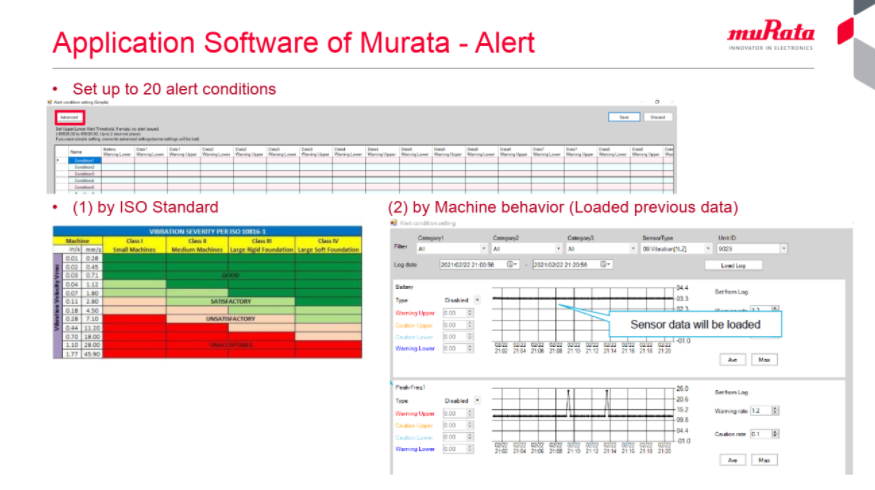Select the Condition1 row name cell
The height and width of the screenshot is (490, 875).
pyautogui.click(x=85, y=161)
